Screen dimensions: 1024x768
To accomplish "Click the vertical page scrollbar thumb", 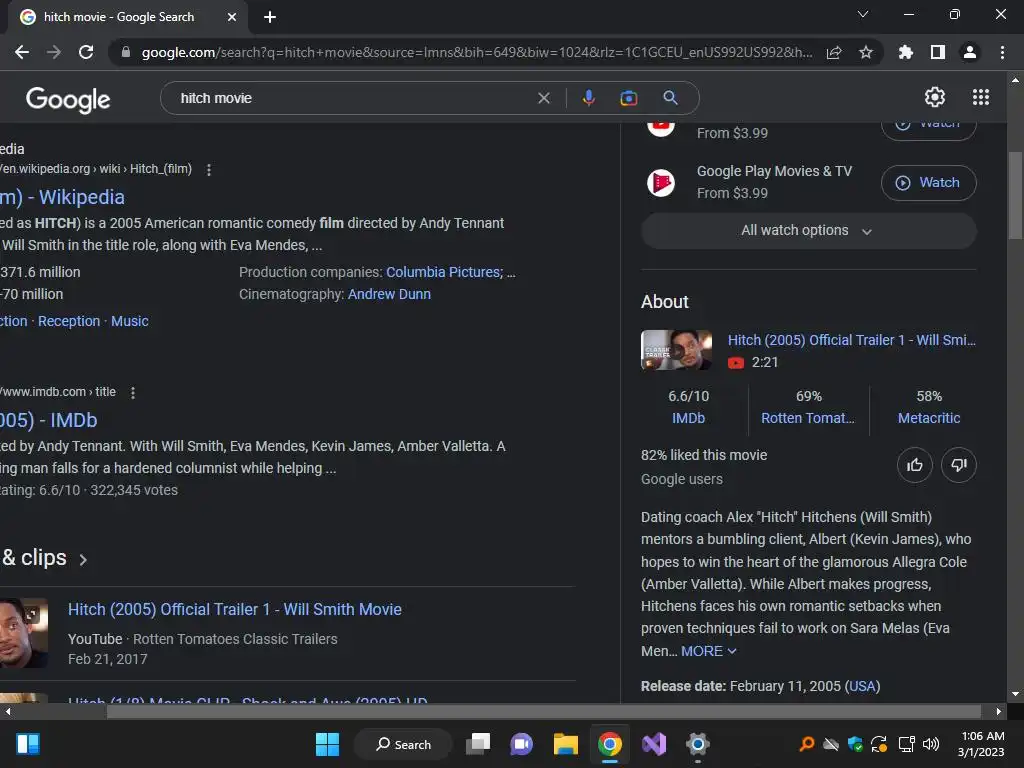I will click(1015, 195).
